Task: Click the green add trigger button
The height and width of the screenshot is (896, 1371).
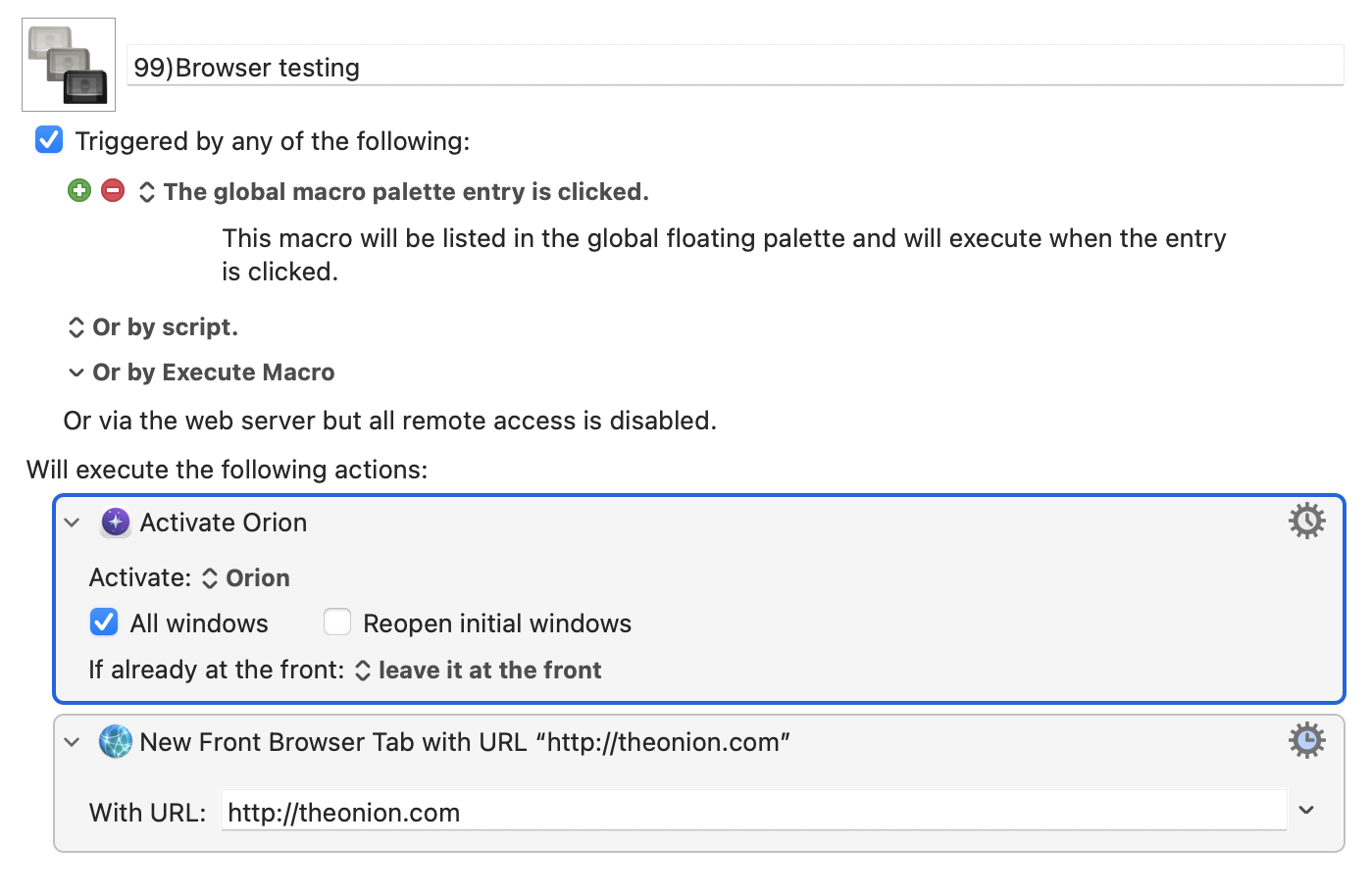Action: click(79, 190)
